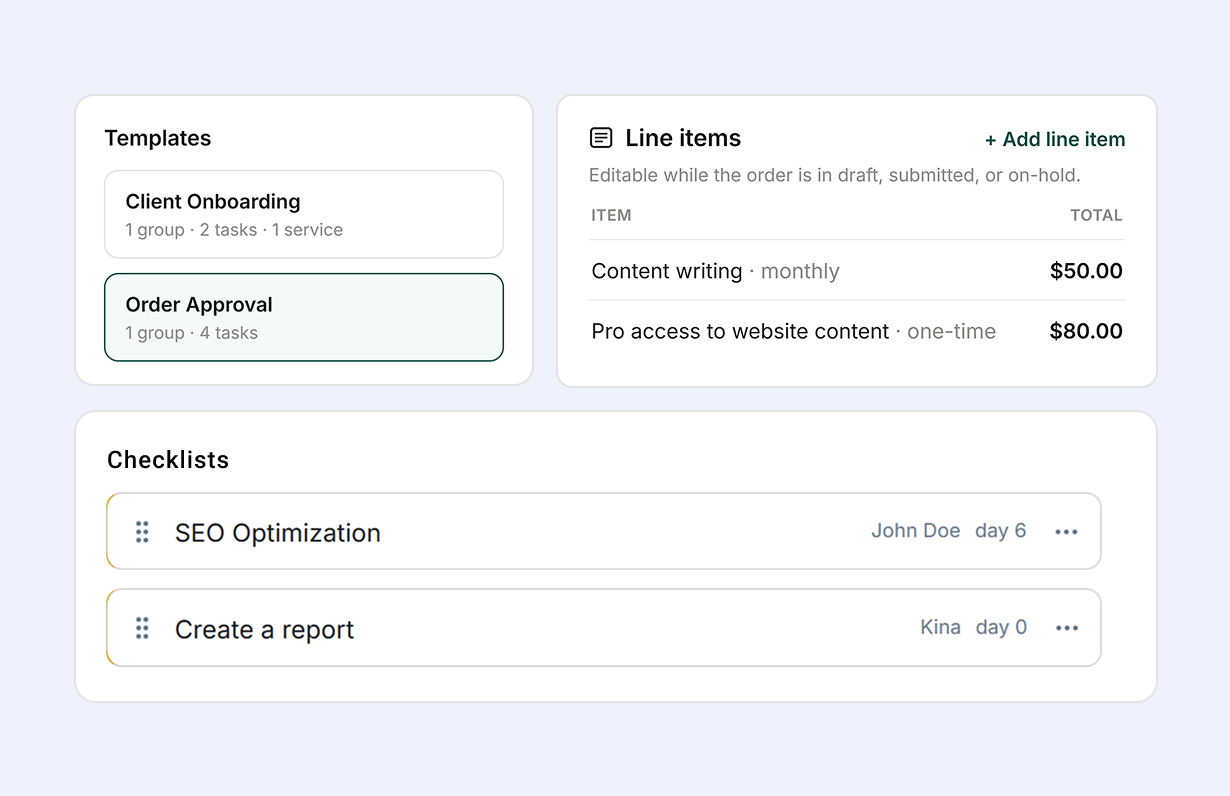Open the Create a report checklist title
The height and width of the screenshot is (796, 1230).
pyautogui.click(x=264, y=630)
